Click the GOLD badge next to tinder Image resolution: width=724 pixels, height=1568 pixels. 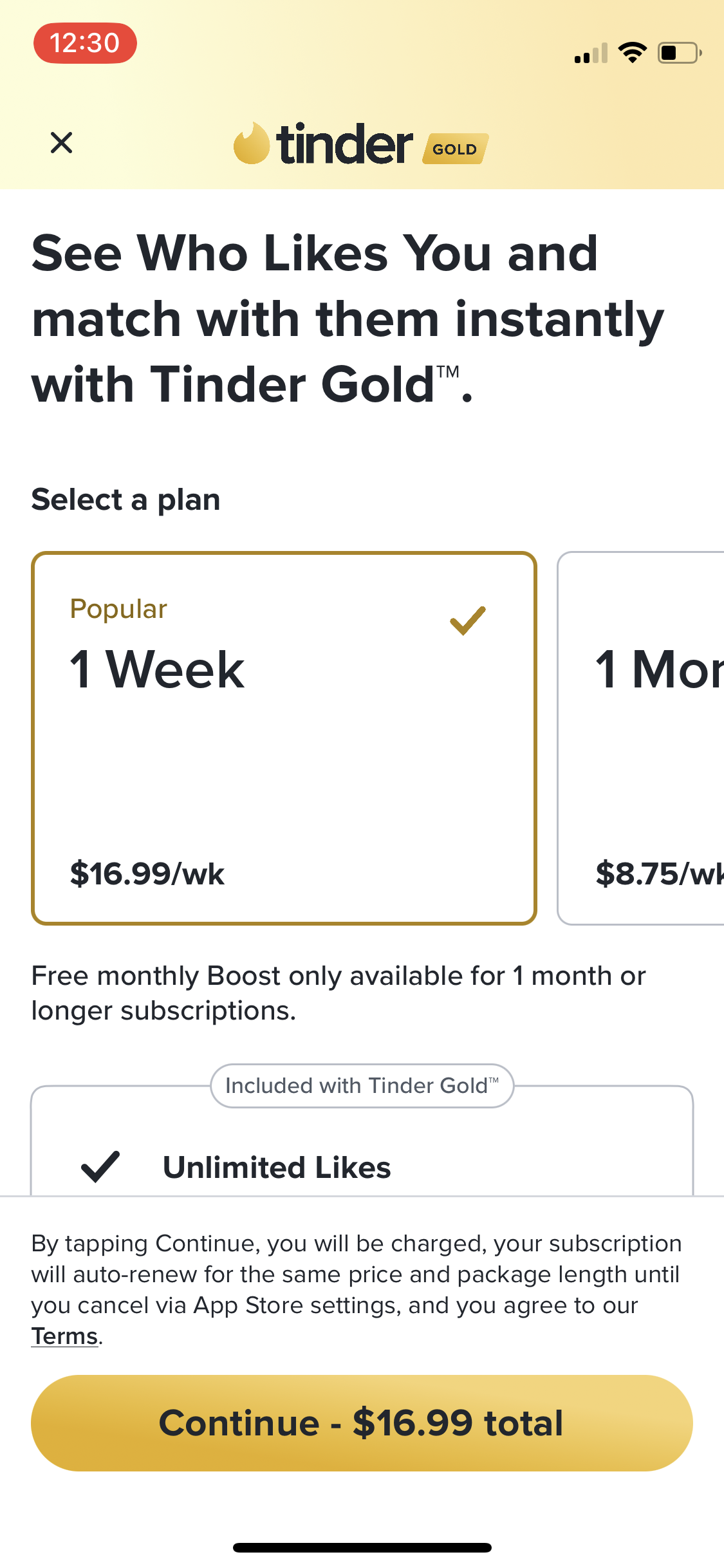point(455,149)
